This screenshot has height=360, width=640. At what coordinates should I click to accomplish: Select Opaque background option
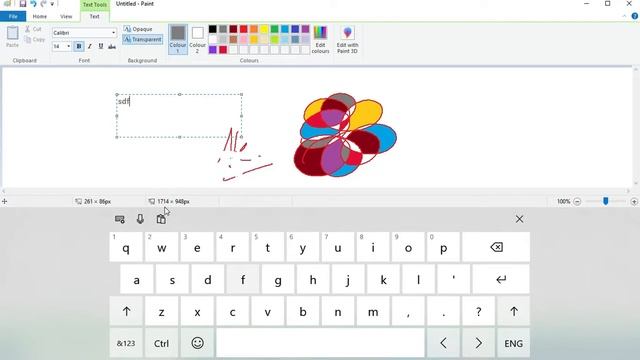pyautogui.click(x=138, y=29)
